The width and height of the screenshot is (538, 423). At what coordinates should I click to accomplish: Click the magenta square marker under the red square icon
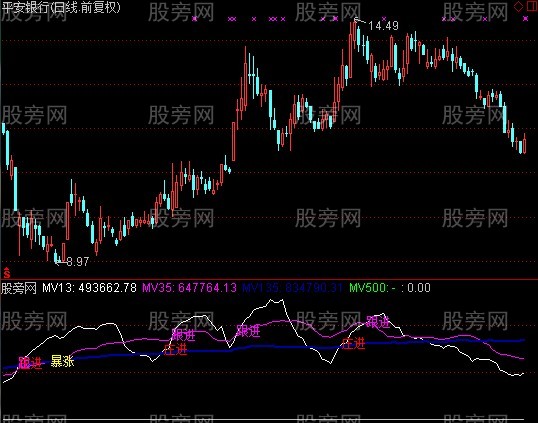pyautogui.click(x=525, y=19)
